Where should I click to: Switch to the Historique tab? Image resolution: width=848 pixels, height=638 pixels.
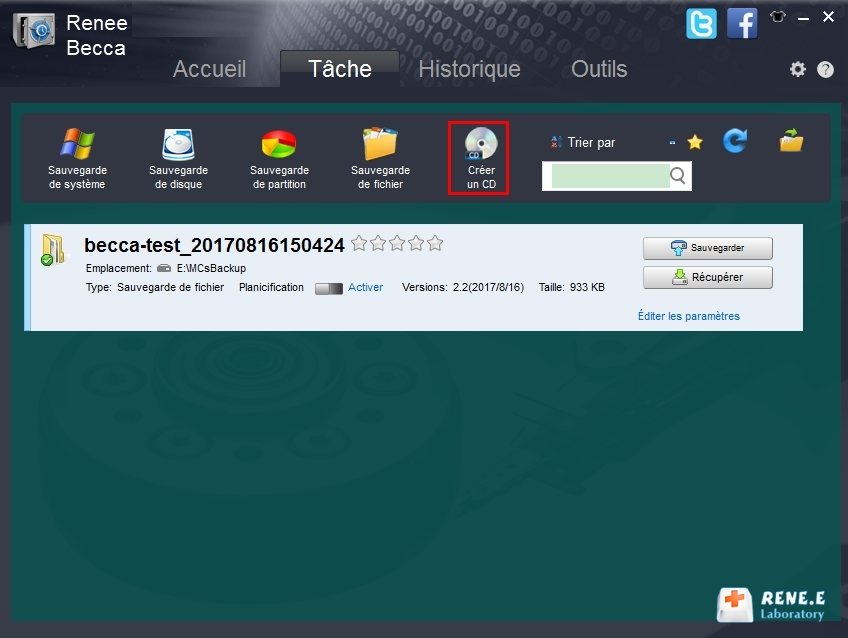pos(469,69)
